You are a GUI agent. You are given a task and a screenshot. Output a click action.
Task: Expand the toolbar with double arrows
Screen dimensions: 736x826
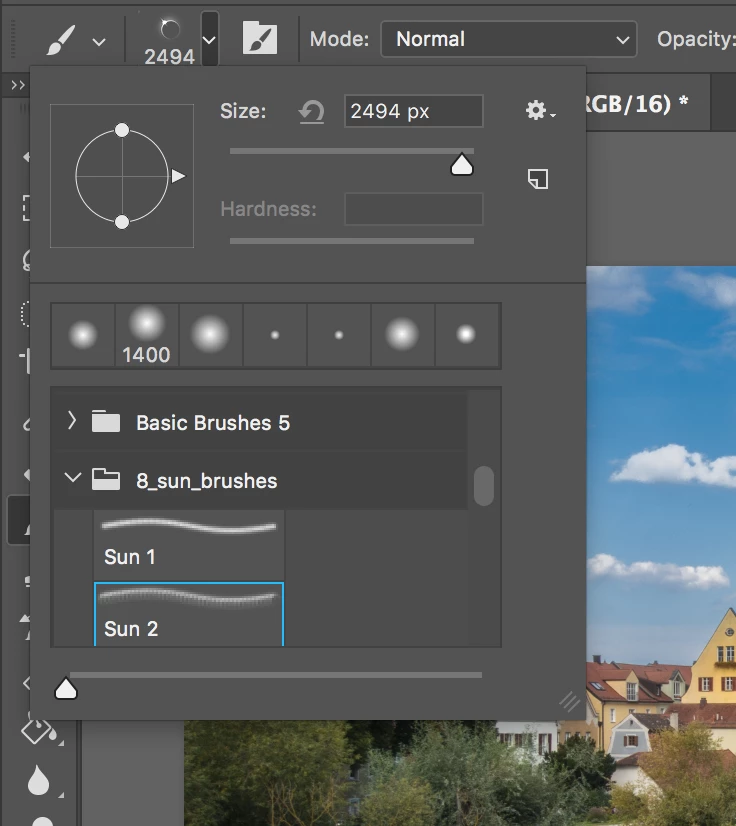pyautogui.click(x=18, y=85)
